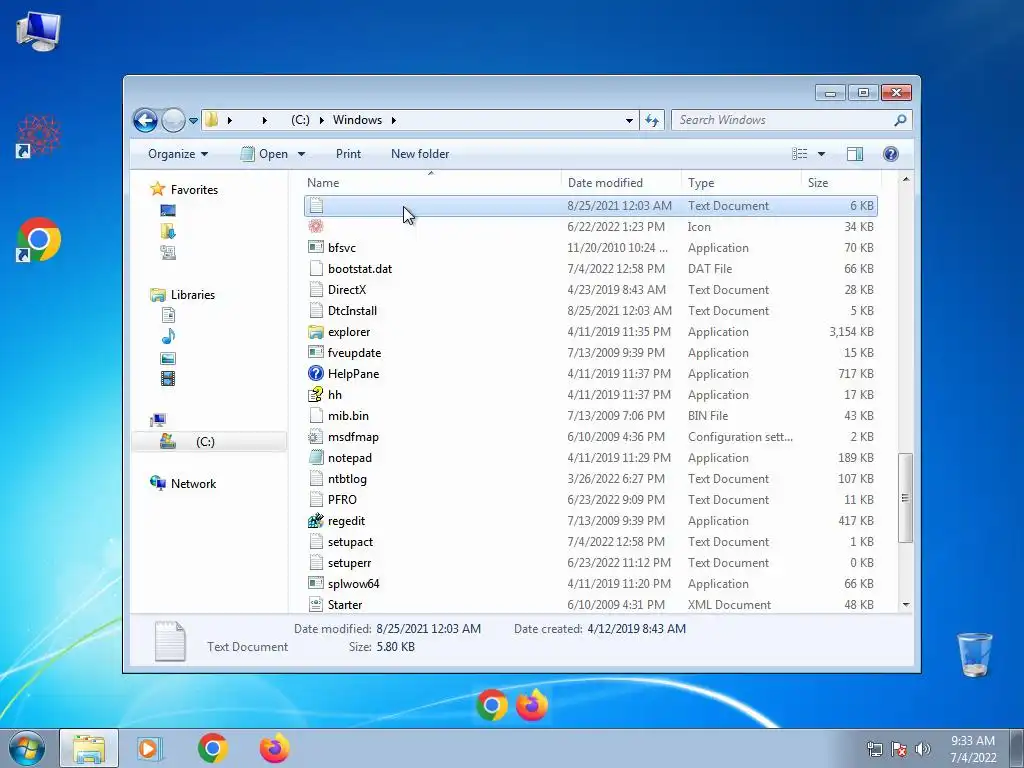
Task: Select the bootstat.dat file
Action: click(x=591, y=268)
